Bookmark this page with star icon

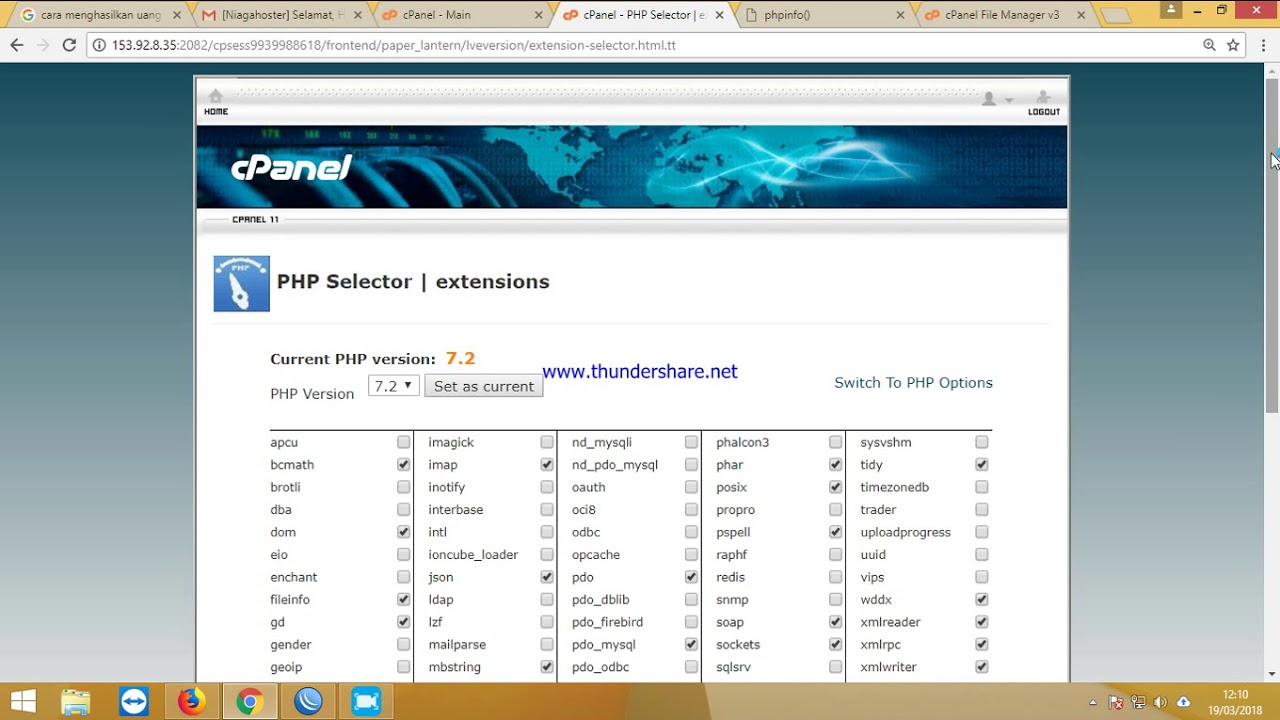[1233, 45]
